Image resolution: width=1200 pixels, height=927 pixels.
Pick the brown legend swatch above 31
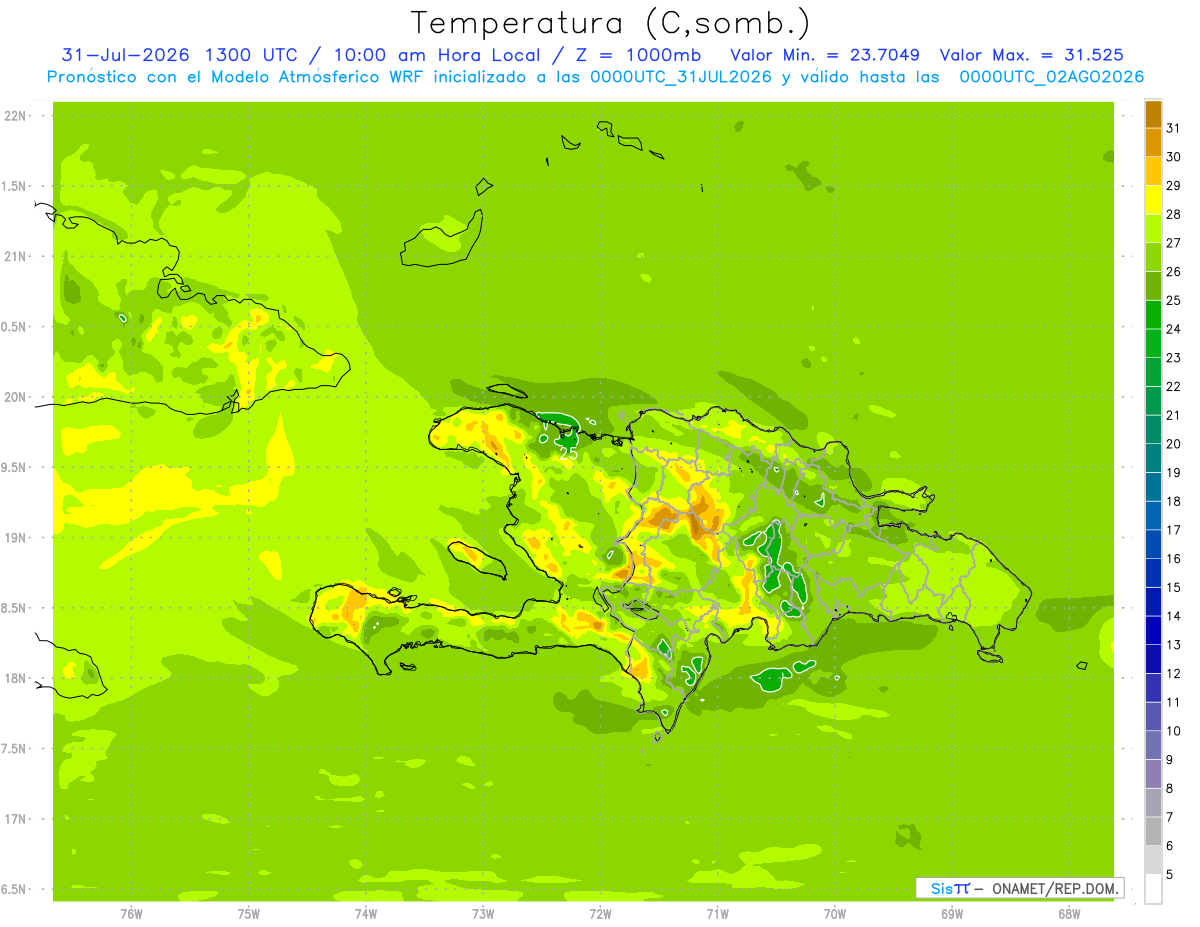tap(1153, 114)
